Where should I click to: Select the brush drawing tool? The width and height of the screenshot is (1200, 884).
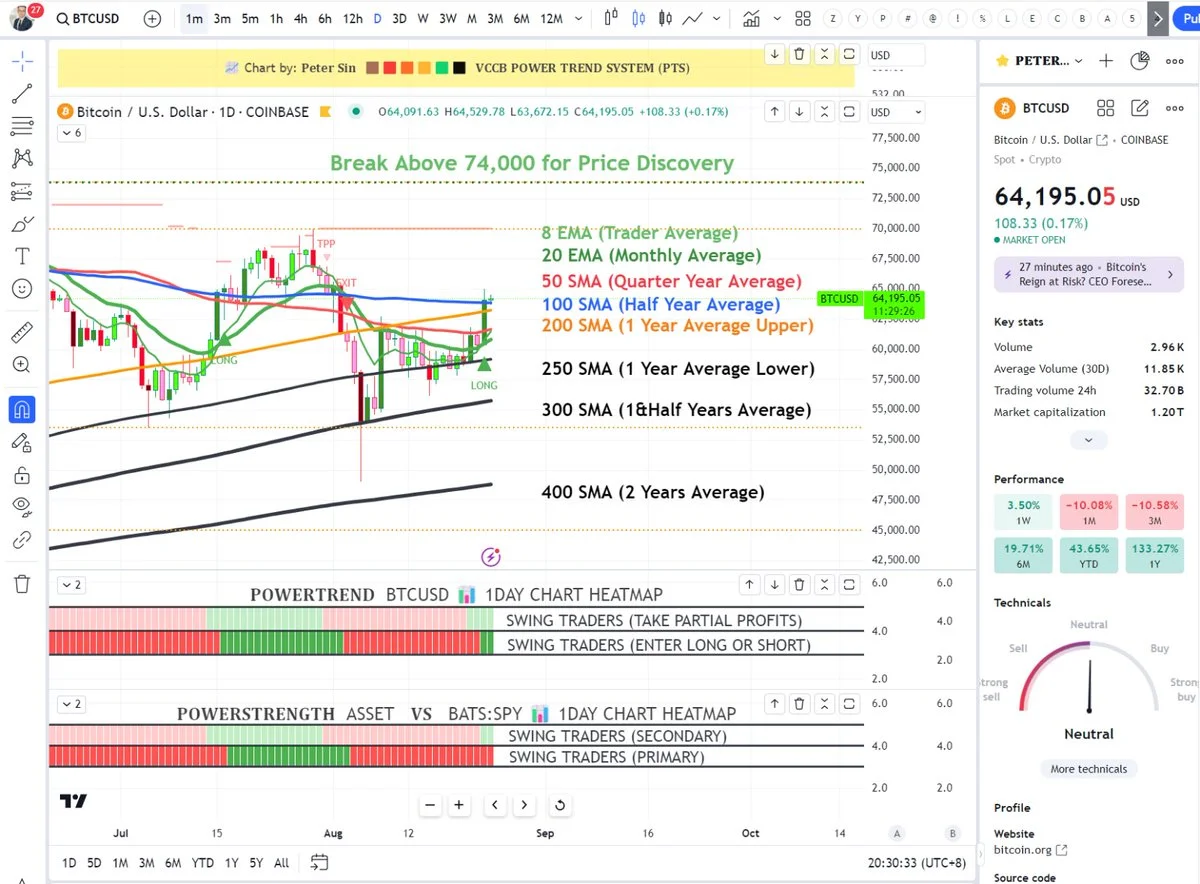click(x=22, y=224)
